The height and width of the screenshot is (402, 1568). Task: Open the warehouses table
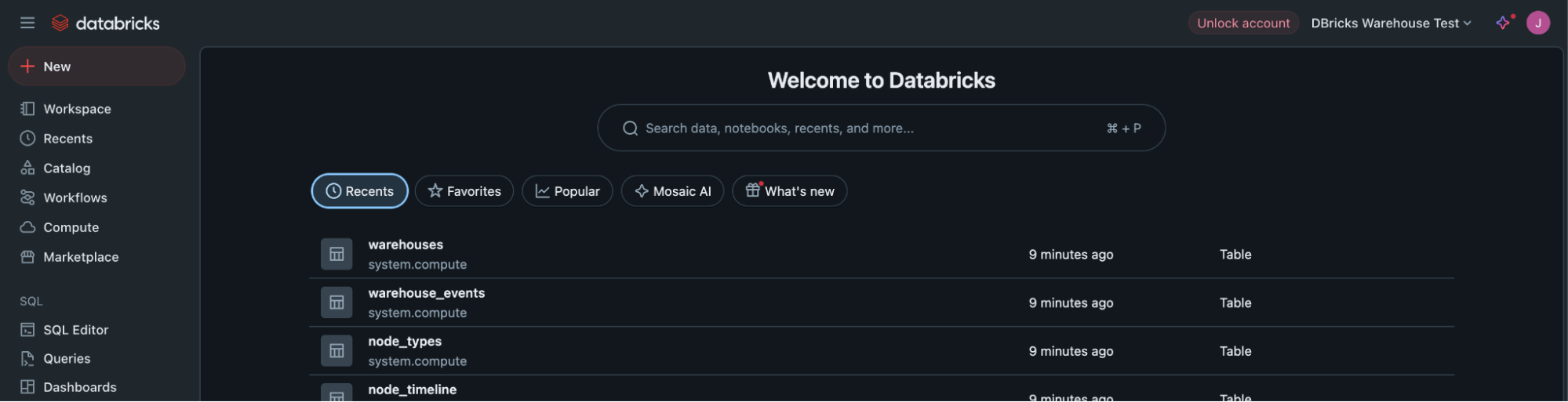[406, 245]
